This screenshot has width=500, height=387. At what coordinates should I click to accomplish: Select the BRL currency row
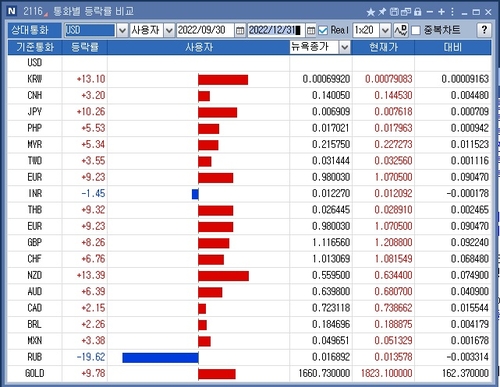(x=249, y=324)
